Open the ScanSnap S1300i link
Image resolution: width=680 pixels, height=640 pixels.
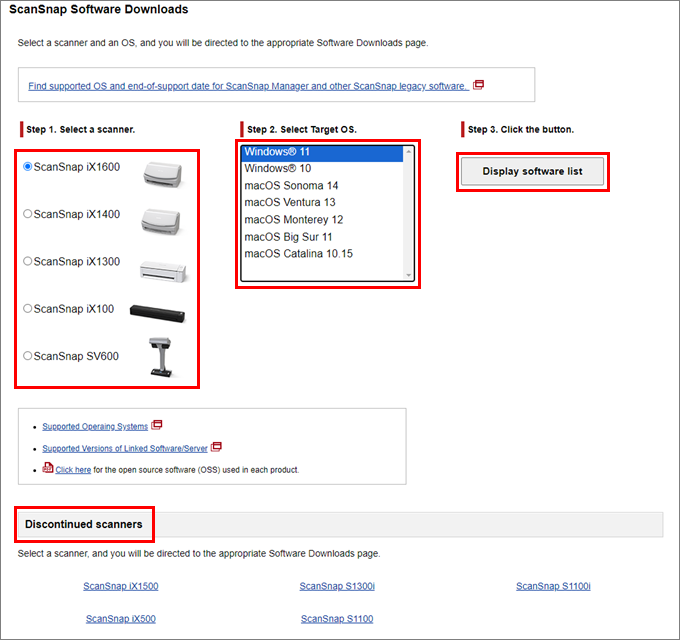tap(337, 586)
